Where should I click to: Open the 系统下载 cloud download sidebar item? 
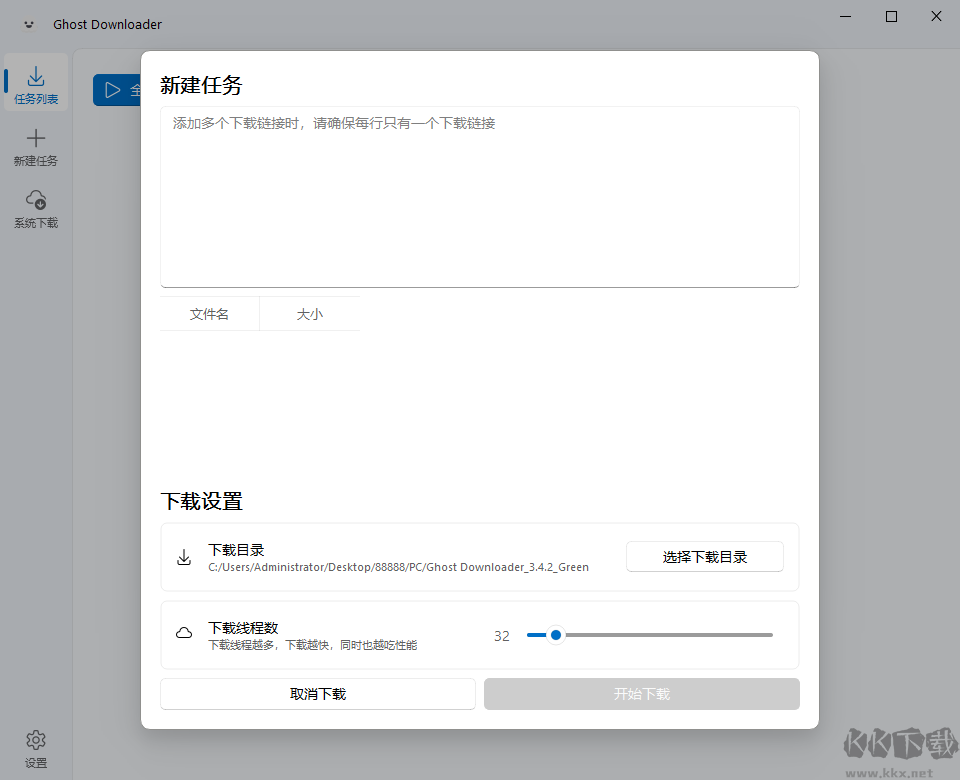(x=36, y=209)
